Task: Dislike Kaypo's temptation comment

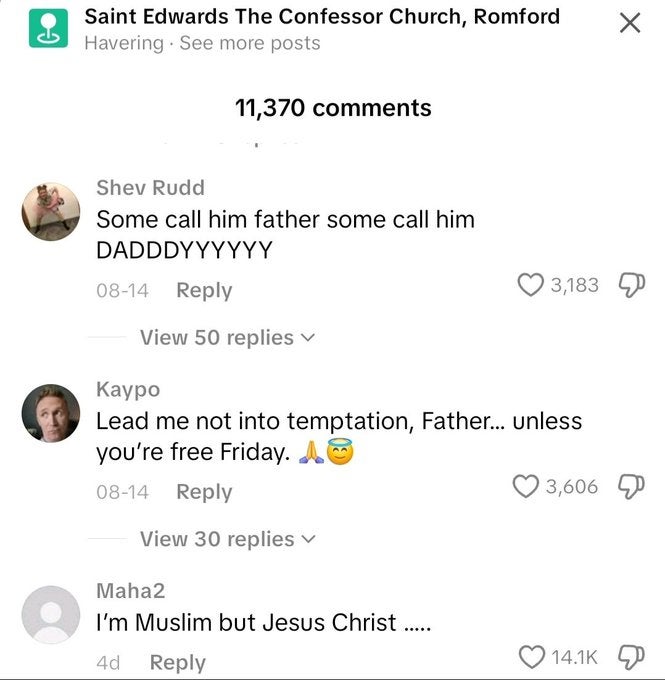Action: [625, 487]
